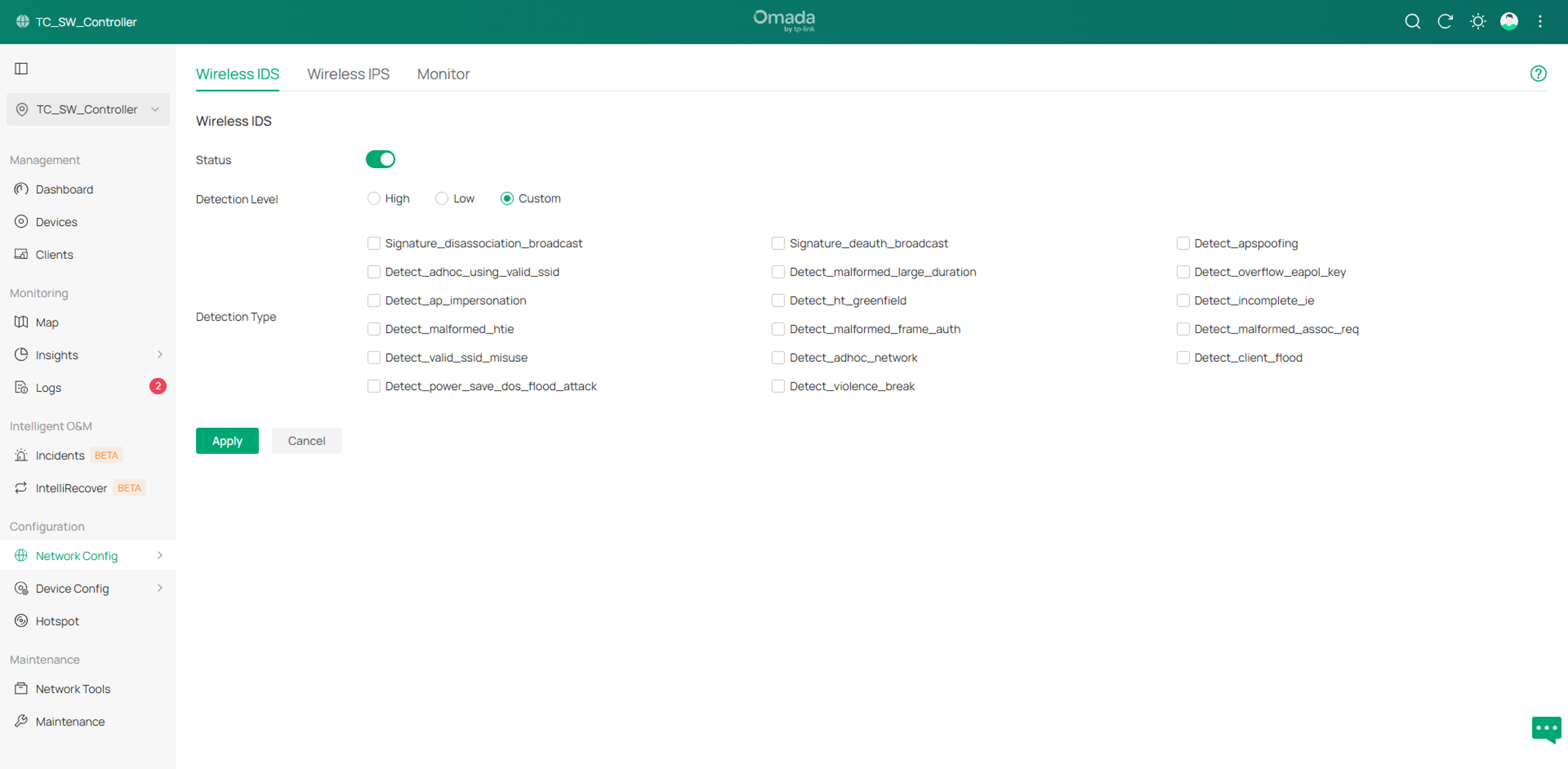Tick Detect_malformed_assoc_req
This screenshot has width=1568, height=769.
click(x=1183, y=329)
